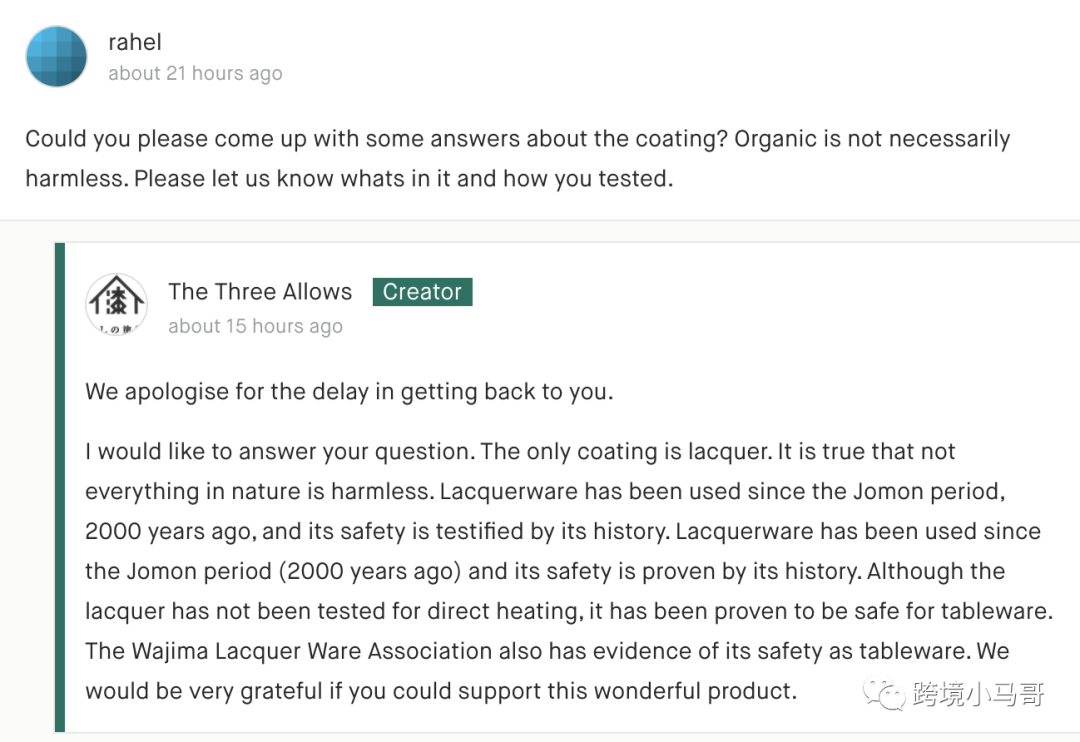Click the green Creator badge
The image size is (1080, 742).
click(422, 292)
